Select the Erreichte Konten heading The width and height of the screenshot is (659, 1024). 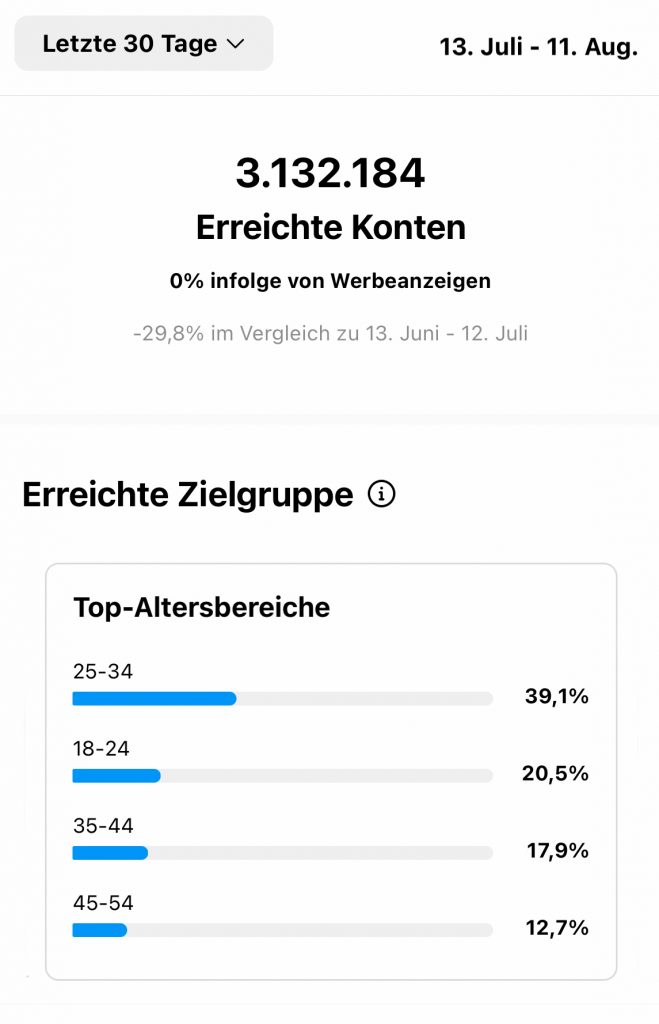click(330, 227)
